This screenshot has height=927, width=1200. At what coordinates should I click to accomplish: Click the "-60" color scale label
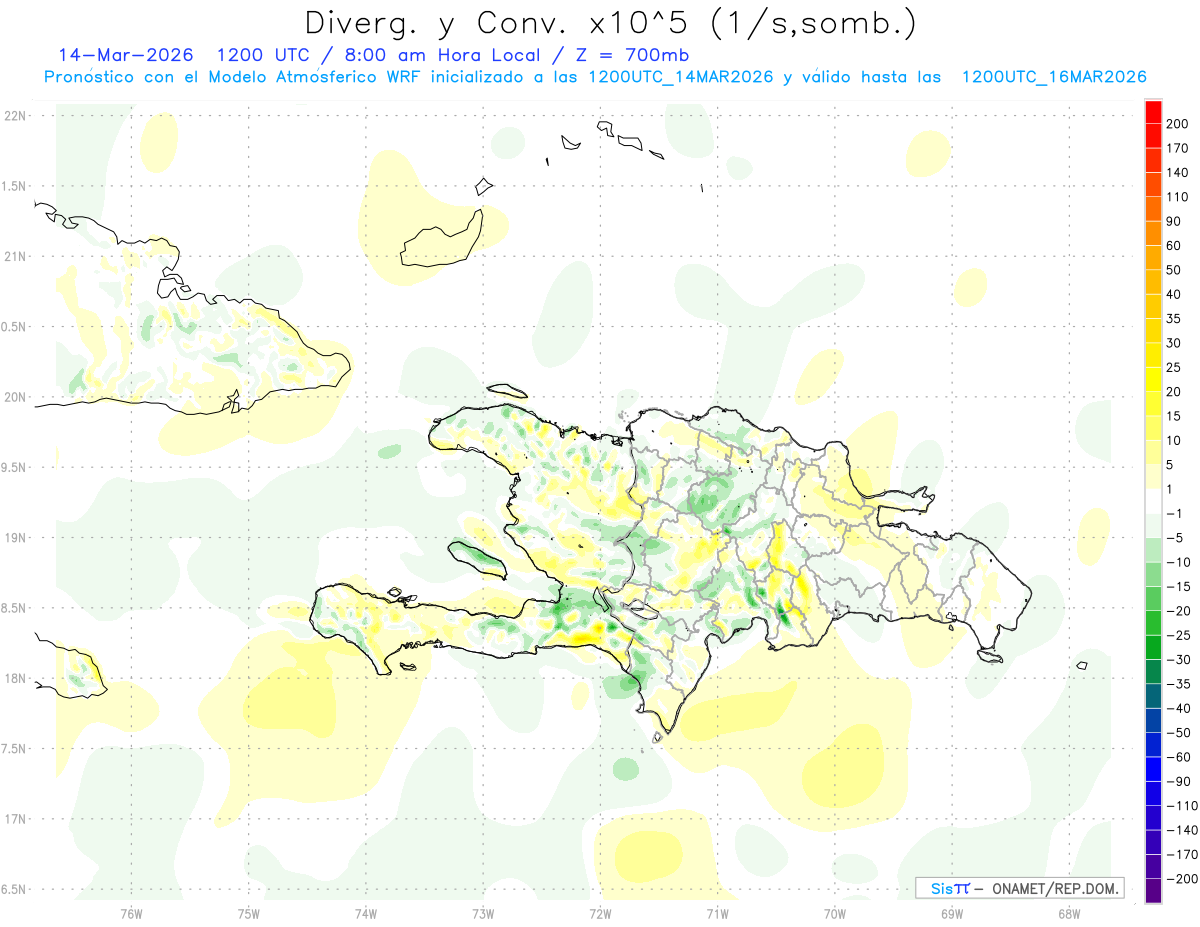[1178, 757]
